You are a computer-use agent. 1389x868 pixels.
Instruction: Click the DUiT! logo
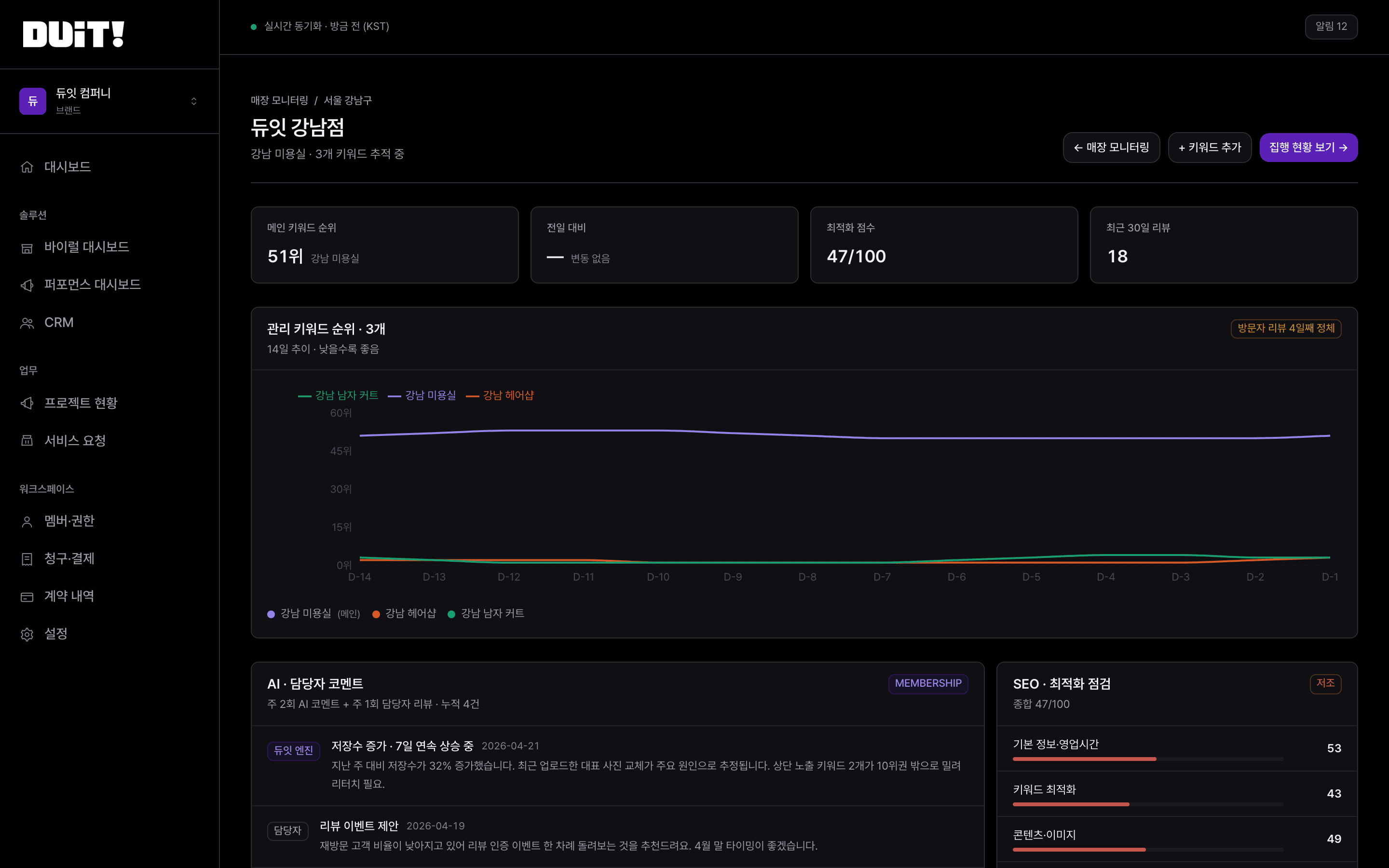73,34
